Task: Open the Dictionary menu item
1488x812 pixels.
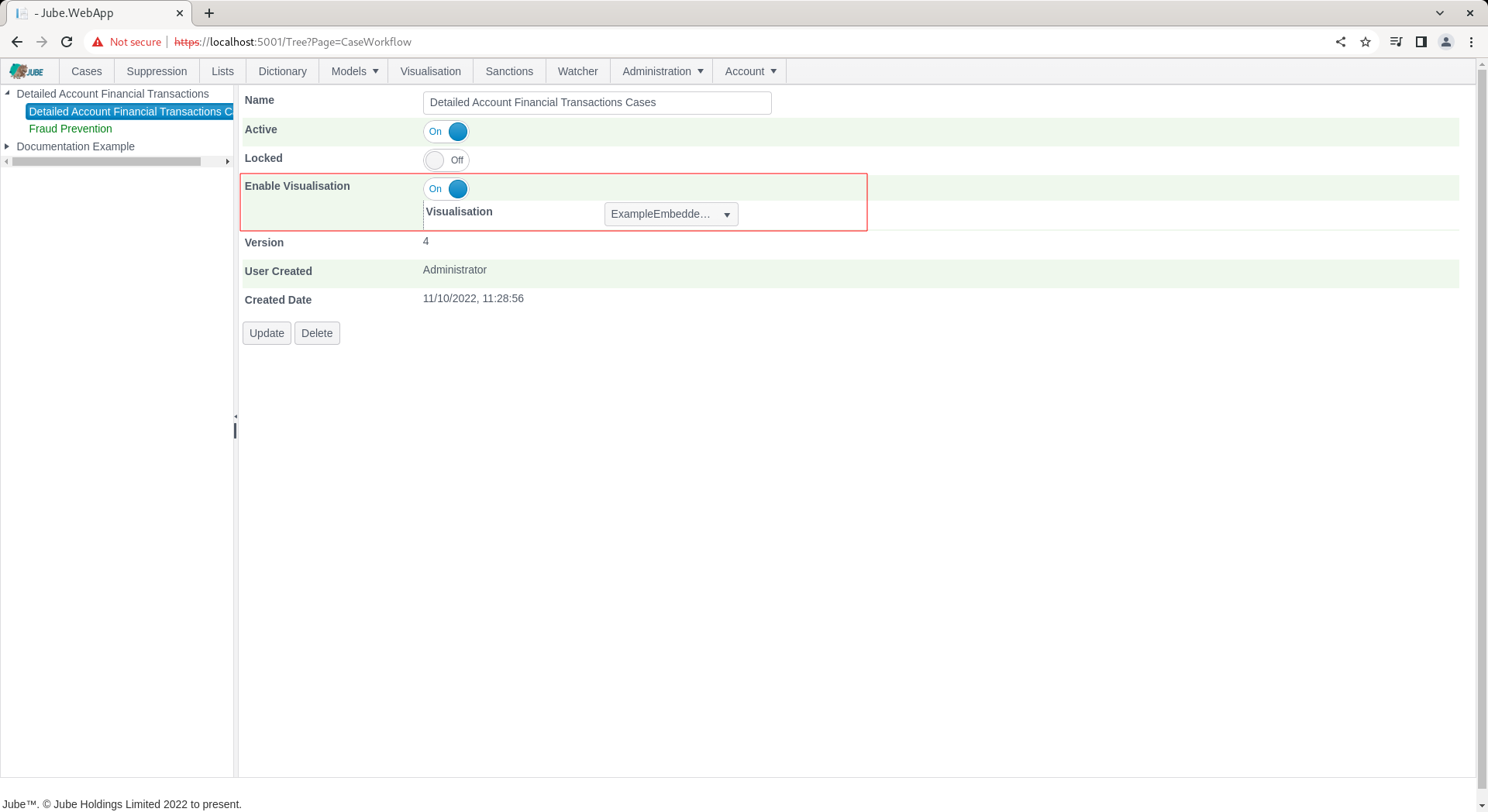Action: [282, 71]
